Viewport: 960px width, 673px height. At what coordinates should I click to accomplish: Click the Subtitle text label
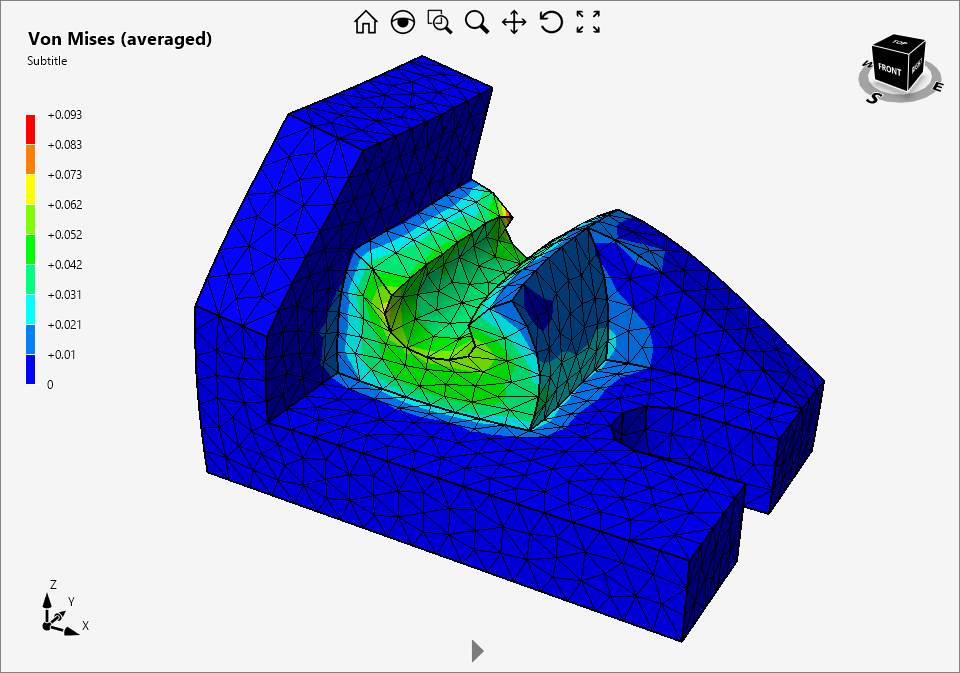[47, 60]
